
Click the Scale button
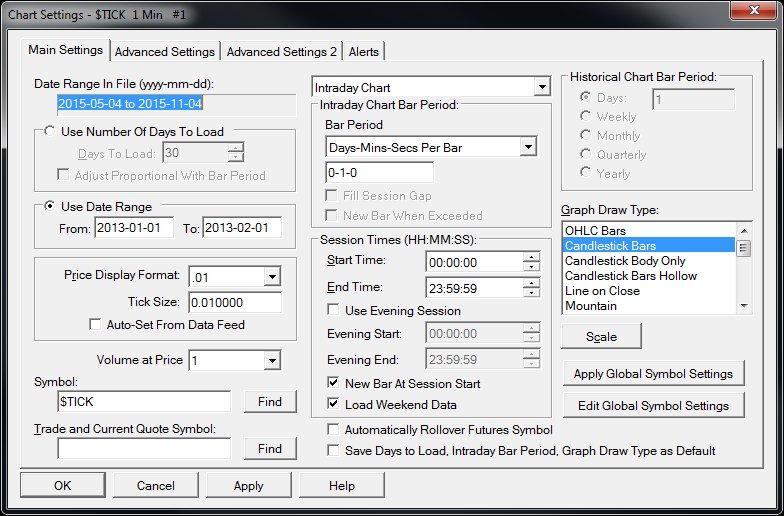602,336
